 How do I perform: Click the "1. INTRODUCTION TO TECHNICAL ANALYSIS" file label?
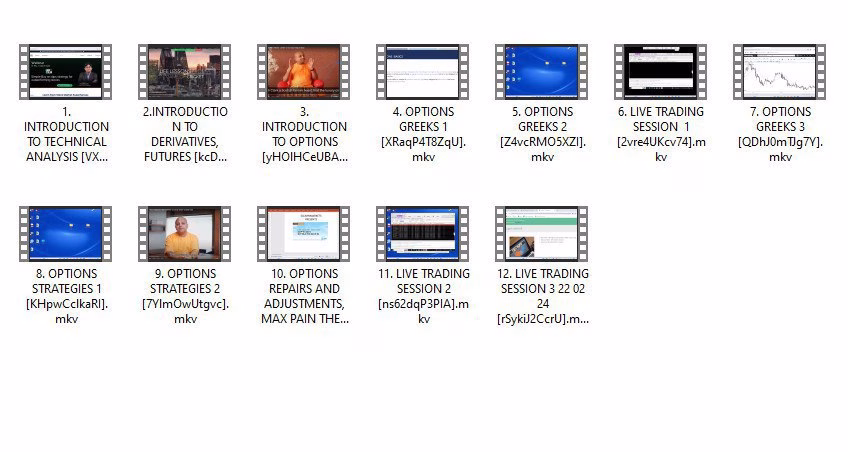[x=65, y=134]
